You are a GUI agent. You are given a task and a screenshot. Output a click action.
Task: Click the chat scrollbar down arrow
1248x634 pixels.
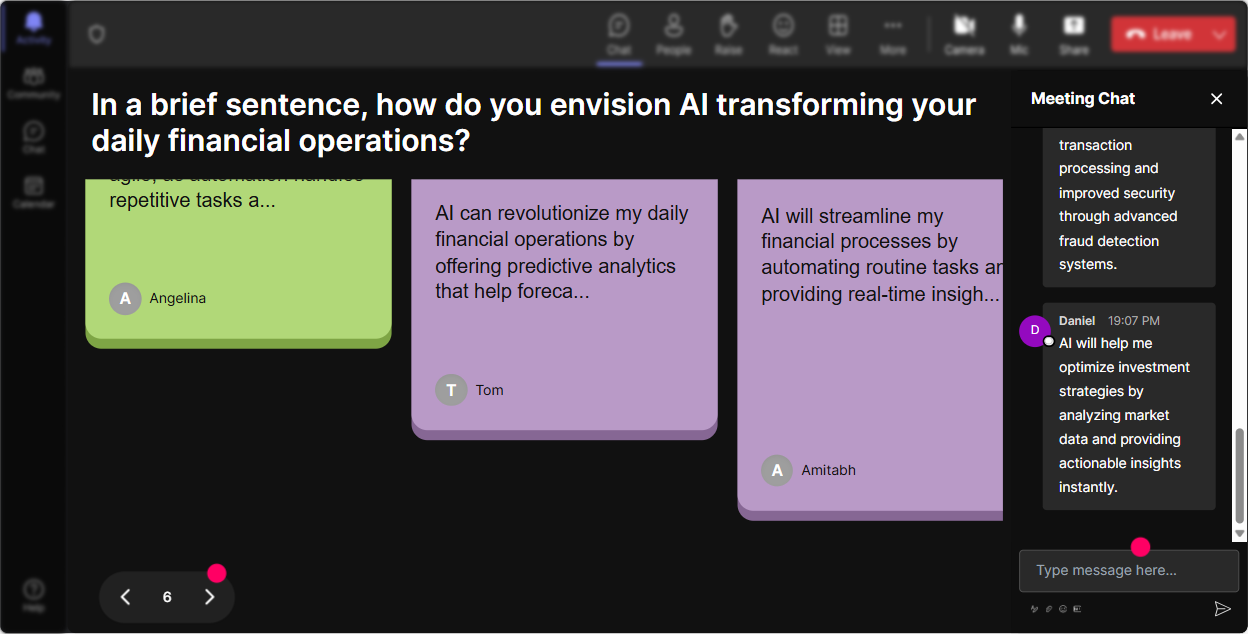point(1240,534)
